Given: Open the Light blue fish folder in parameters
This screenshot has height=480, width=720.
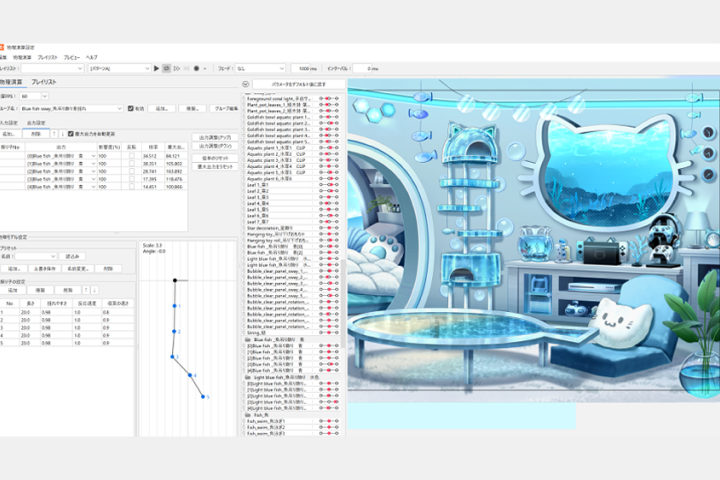Looking at the screenshot, I should point(248,377).
